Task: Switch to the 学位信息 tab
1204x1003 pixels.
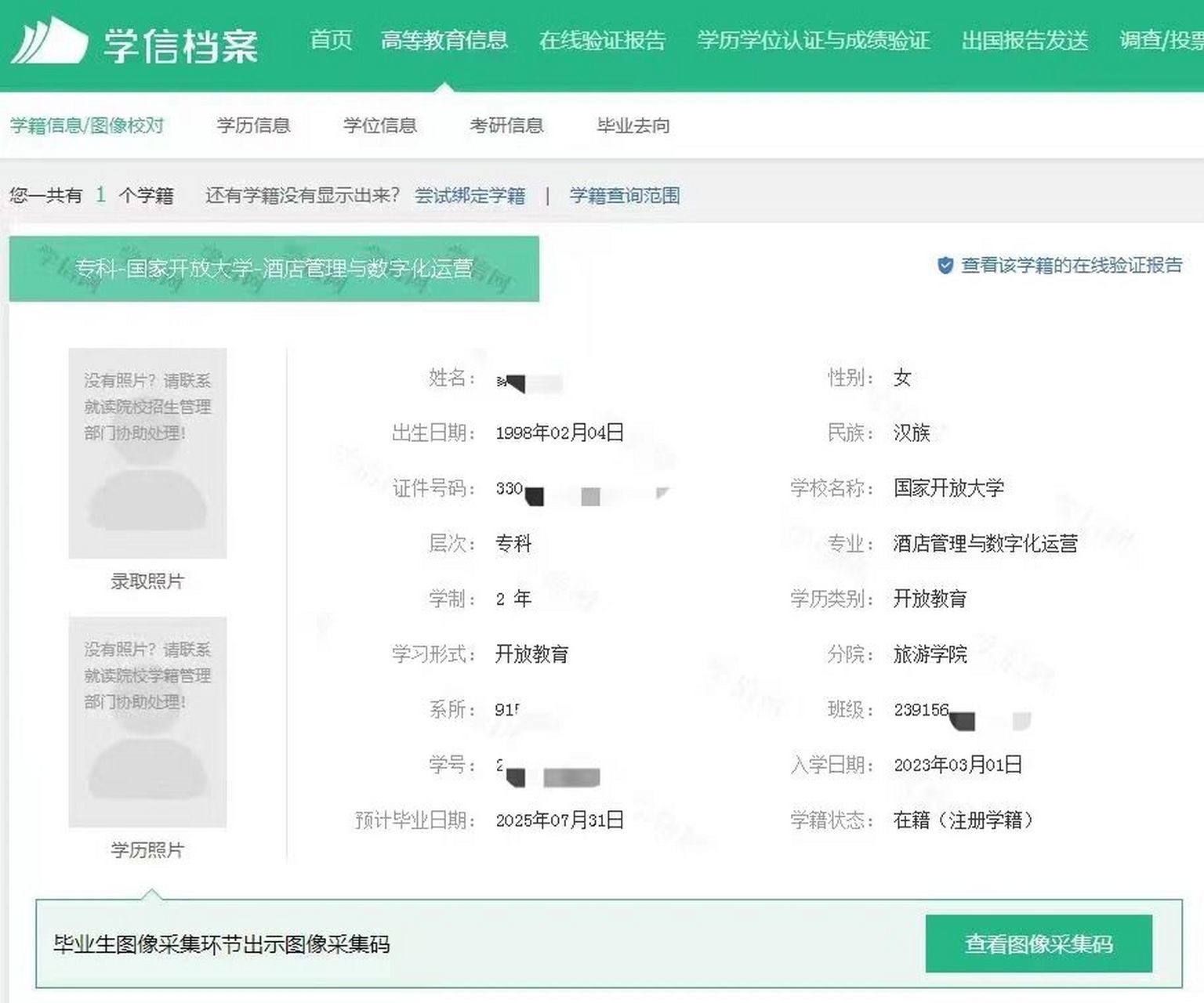Action: tap(382, 125)
